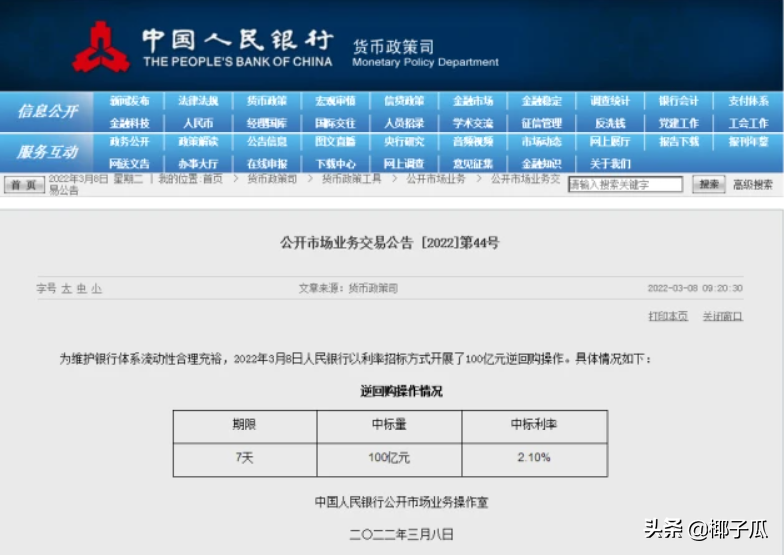Open 金融知识 in the navigation
784x555 pixels.
[x=542, y=164]
